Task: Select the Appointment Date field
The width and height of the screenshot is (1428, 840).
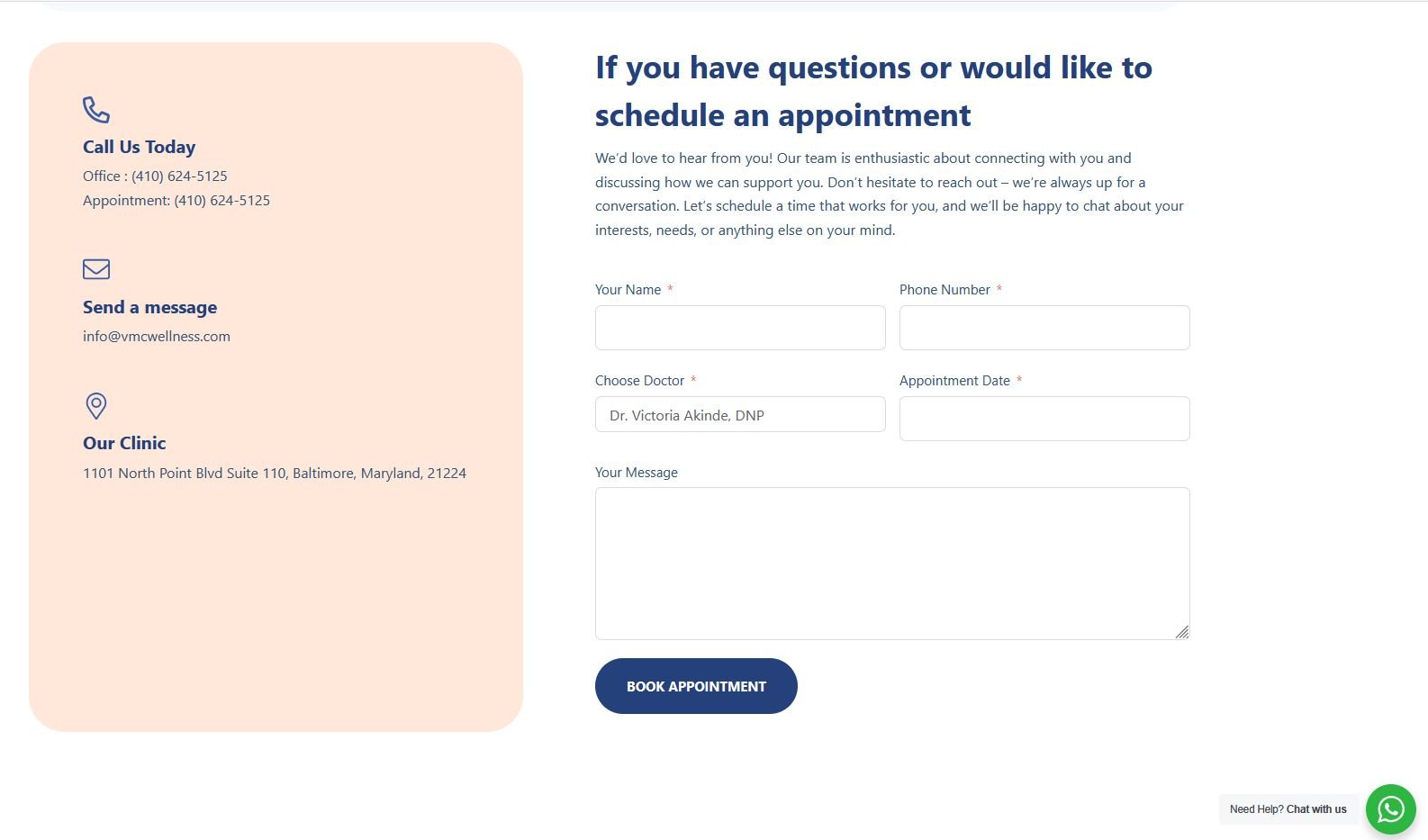Action: coord(1044,419)
